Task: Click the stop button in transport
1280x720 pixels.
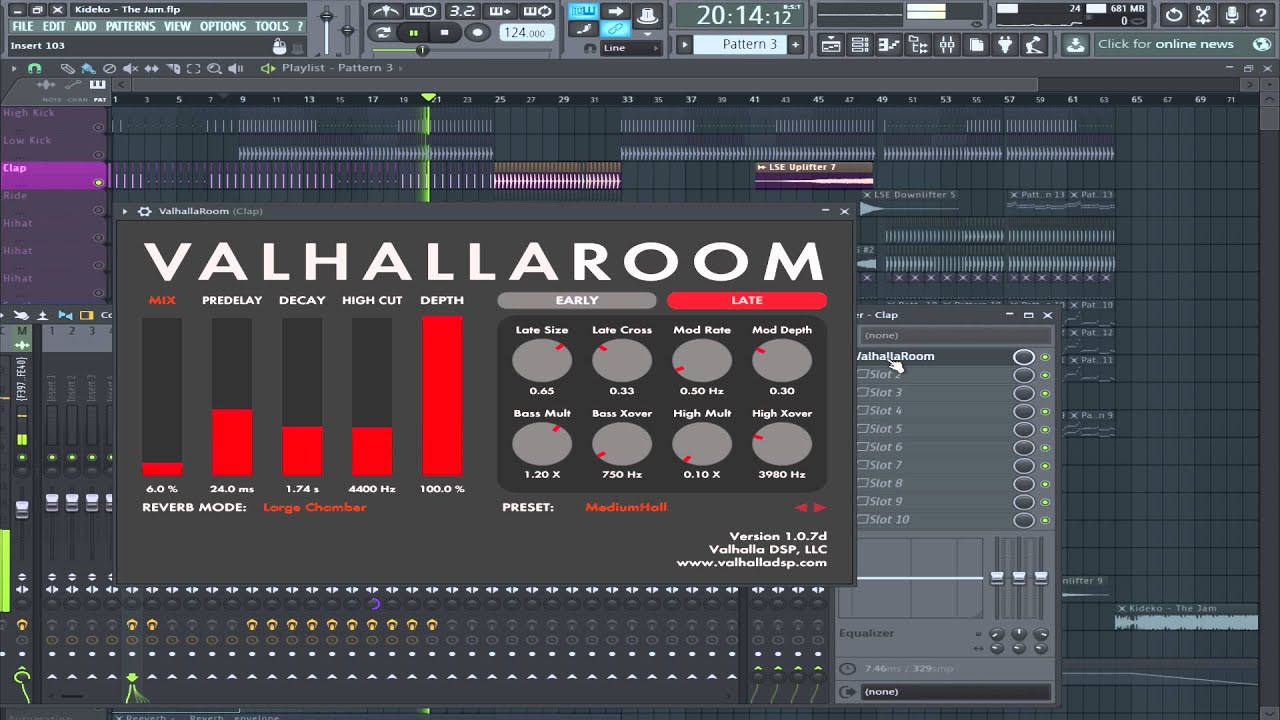Action: (x=444, y=33)
